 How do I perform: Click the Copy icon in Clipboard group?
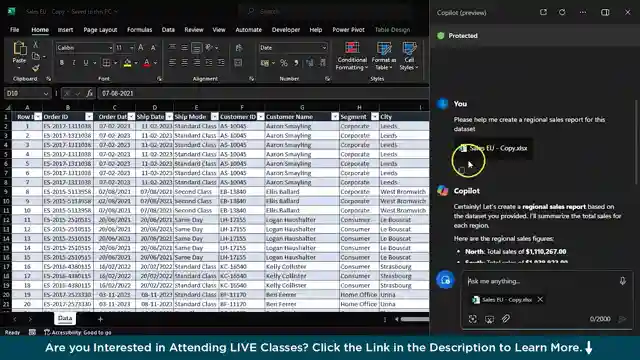[36, 56]
